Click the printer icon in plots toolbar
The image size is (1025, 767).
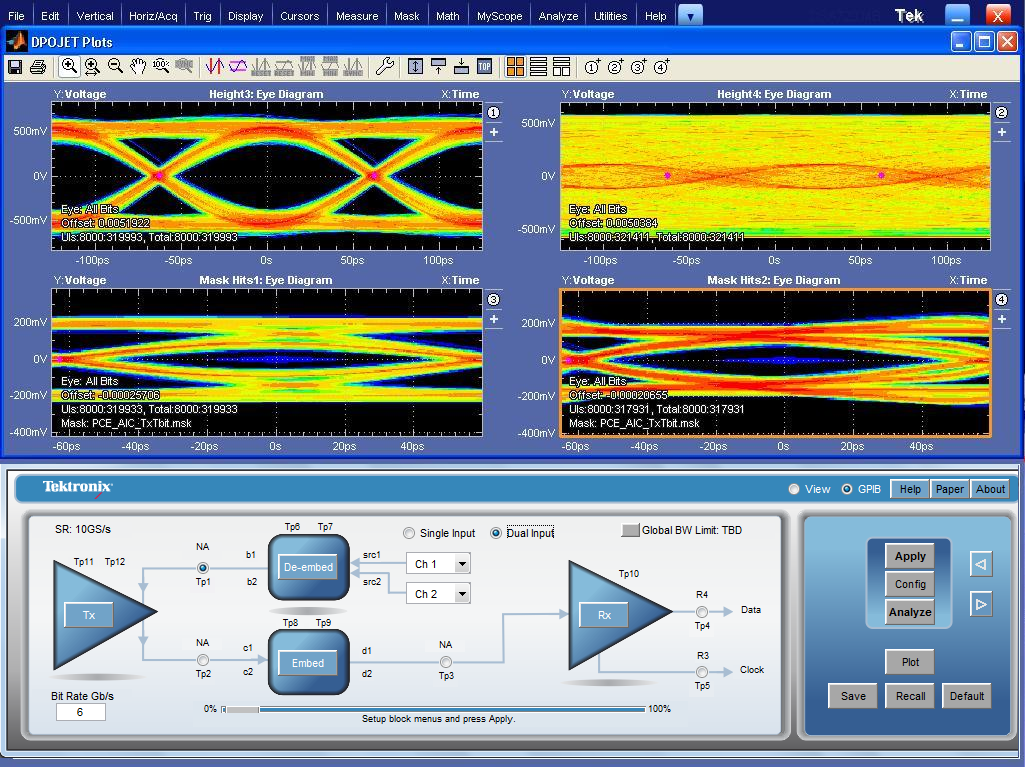pos(38,67)
